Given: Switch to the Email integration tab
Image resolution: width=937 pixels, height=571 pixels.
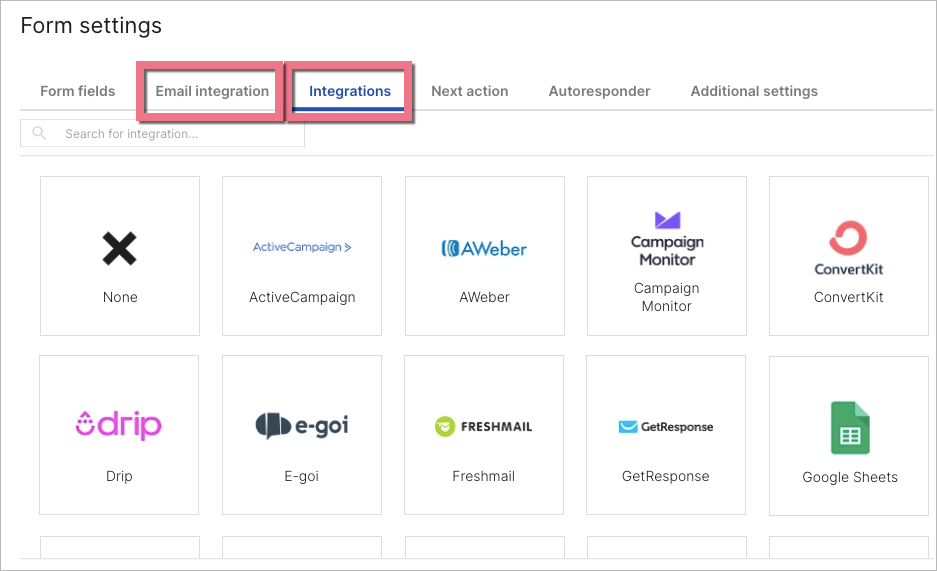Looking at the screenshot, I should [x=212, y=91].
